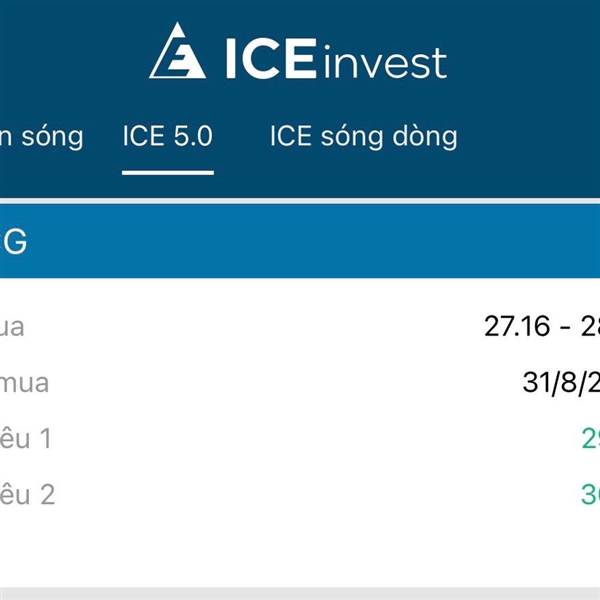
Task: Click the light divider strip below tabs
Action: (300, 201)
